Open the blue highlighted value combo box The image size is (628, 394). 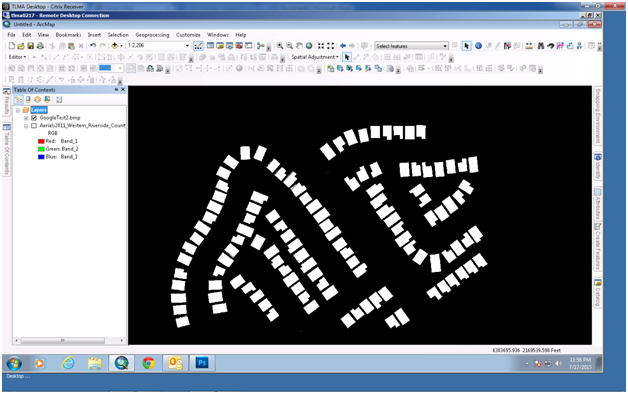point(111,68)
